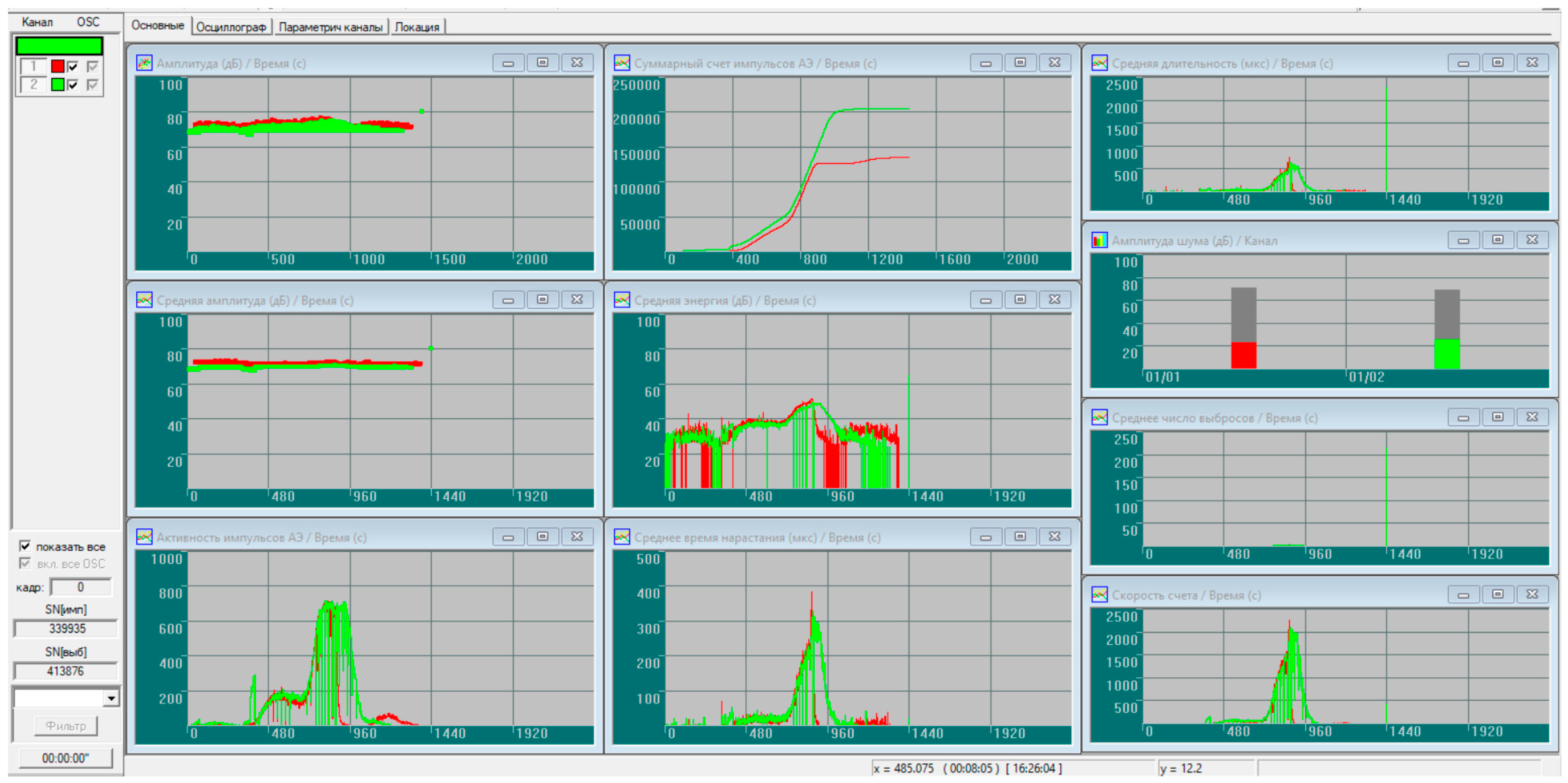
Task: Uncheck channel 2 visibility checkbox
Action: (x=73, y=85)
